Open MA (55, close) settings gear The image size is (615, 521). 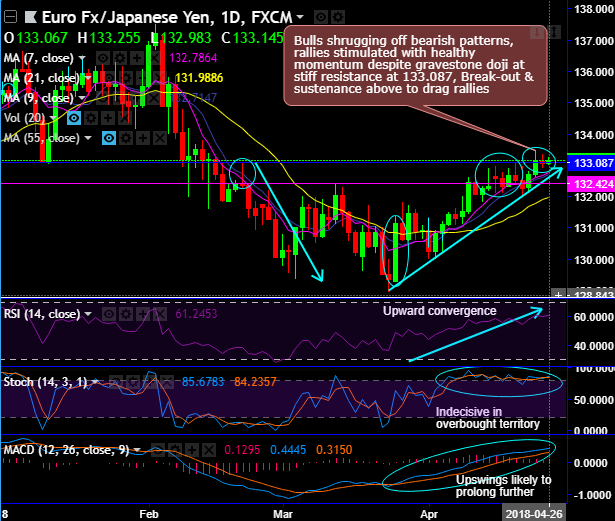[126, 138]
